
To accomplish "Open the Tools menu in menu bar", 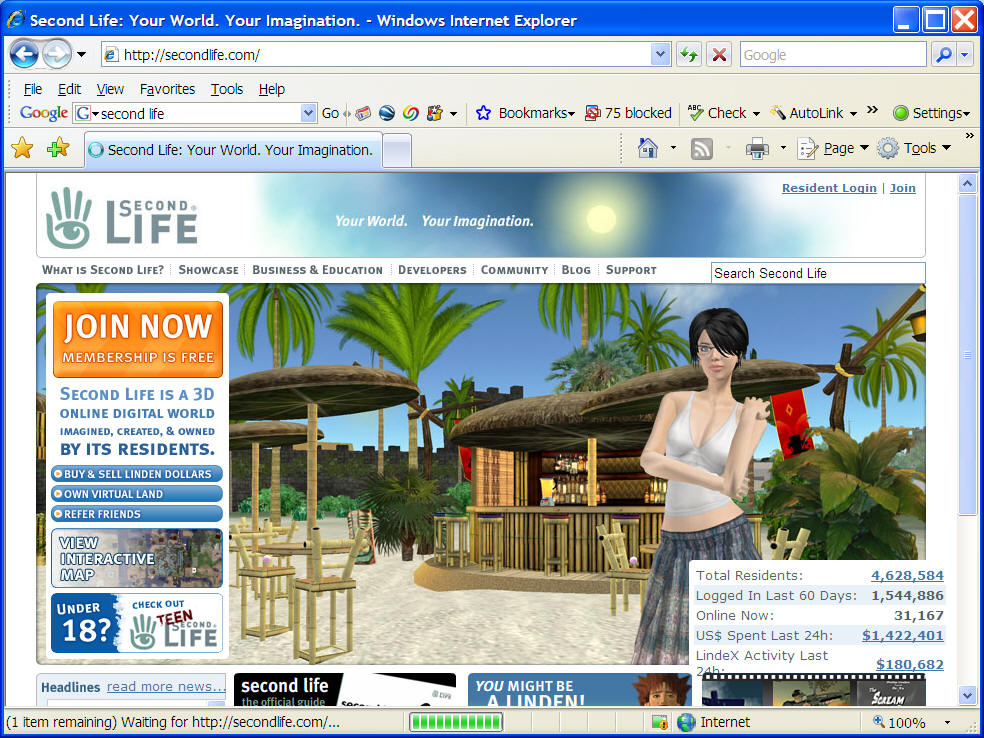I will pos(227,89).
